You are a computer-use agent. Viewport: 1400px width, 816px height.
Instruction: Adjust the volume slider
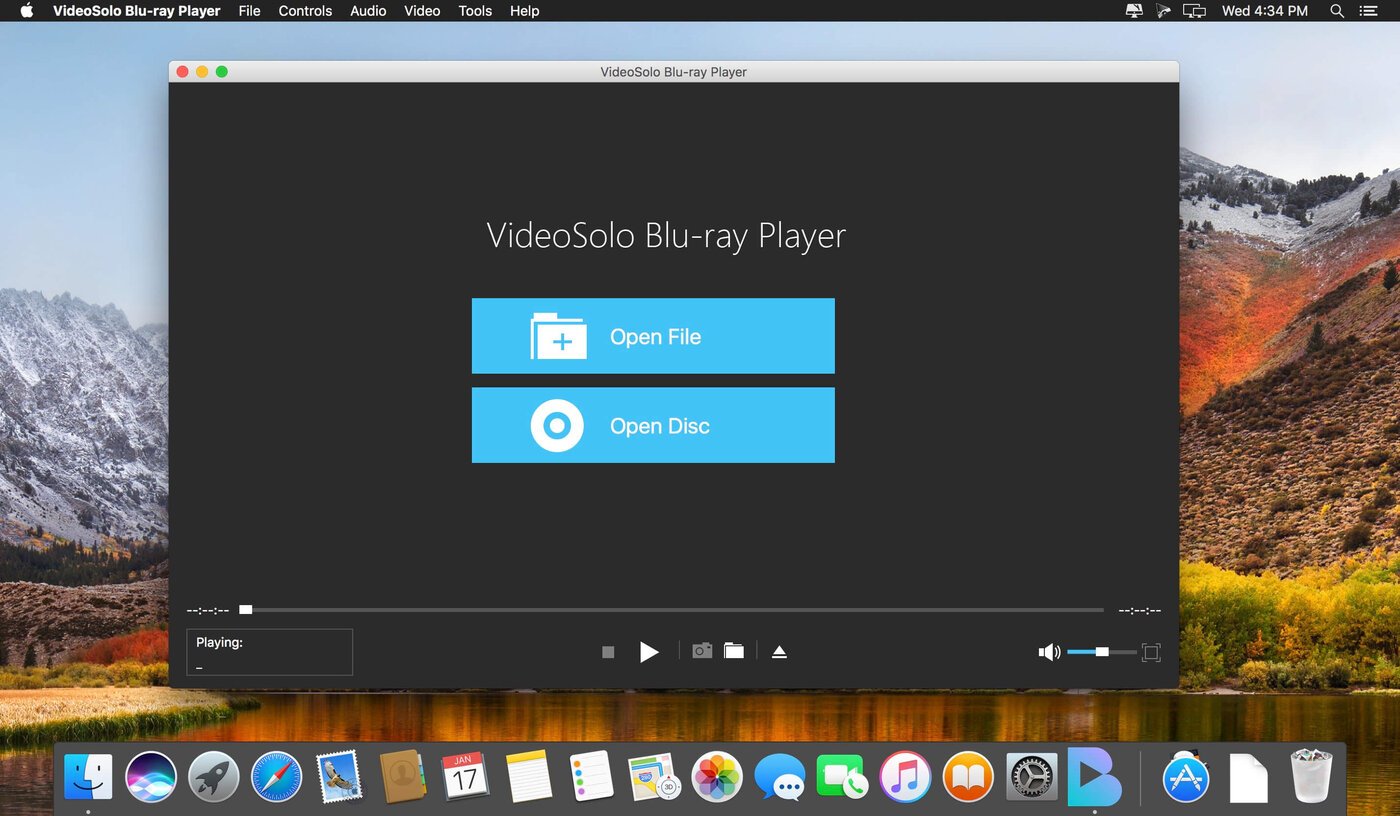click(1101, 652)
